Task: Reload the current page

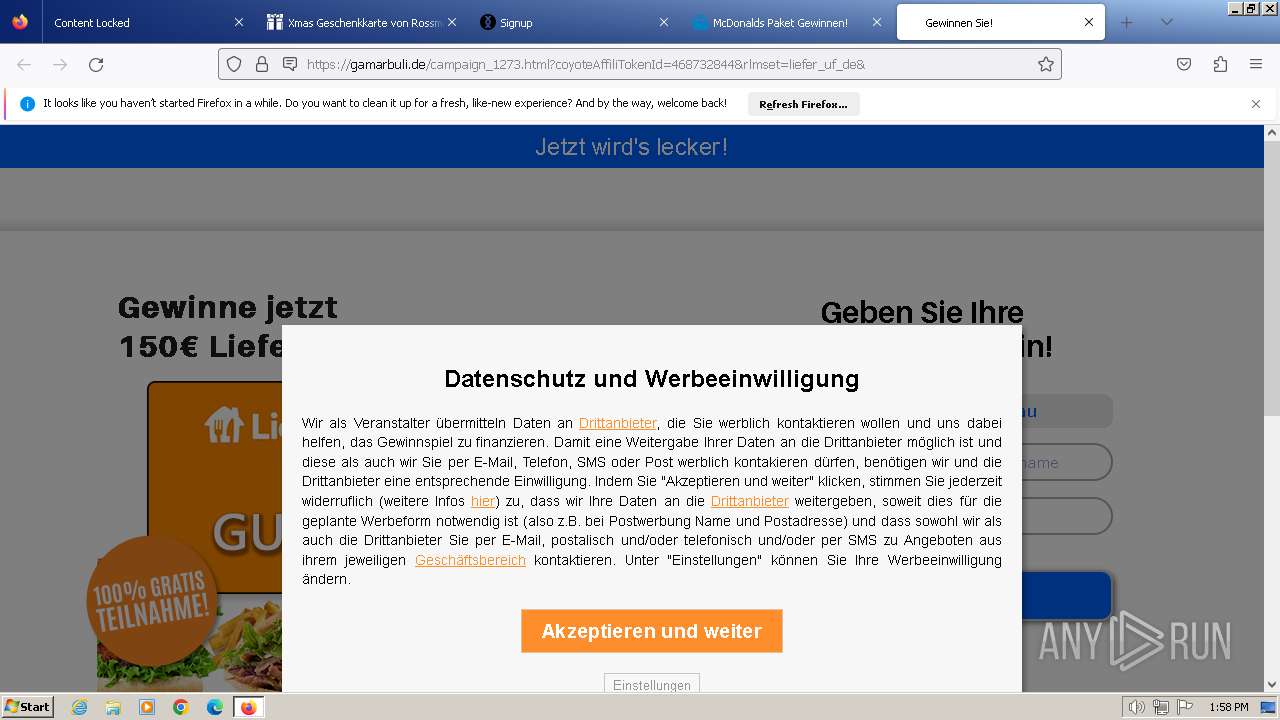Action: 96,64
